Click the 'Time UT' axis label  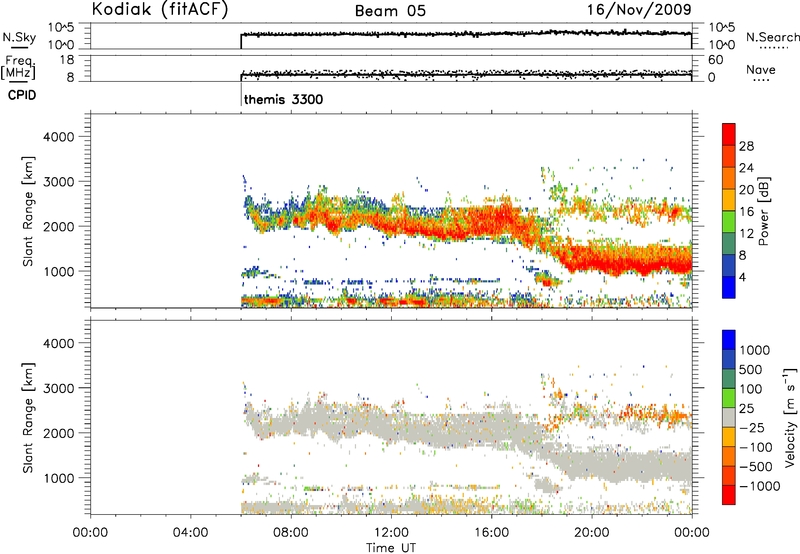tap(391, 547)
